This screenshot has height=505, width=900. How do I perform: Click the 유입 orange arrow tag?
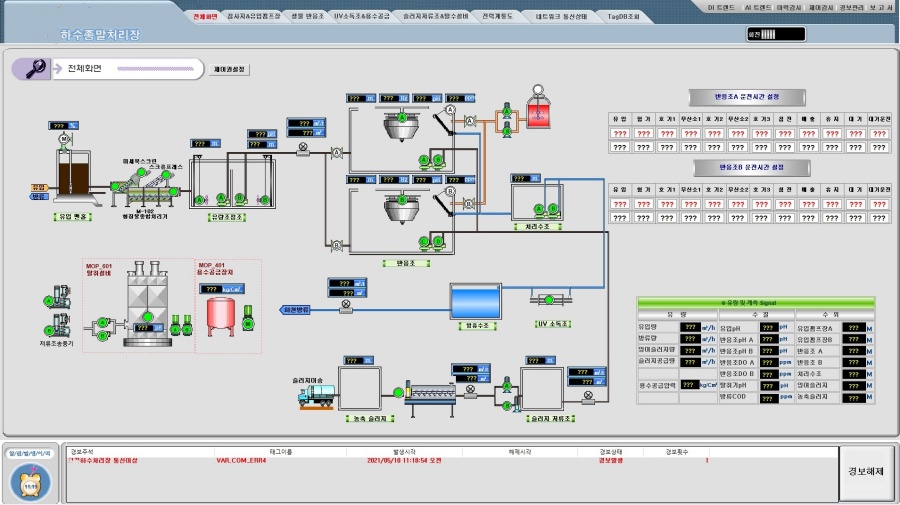point(38,188)
